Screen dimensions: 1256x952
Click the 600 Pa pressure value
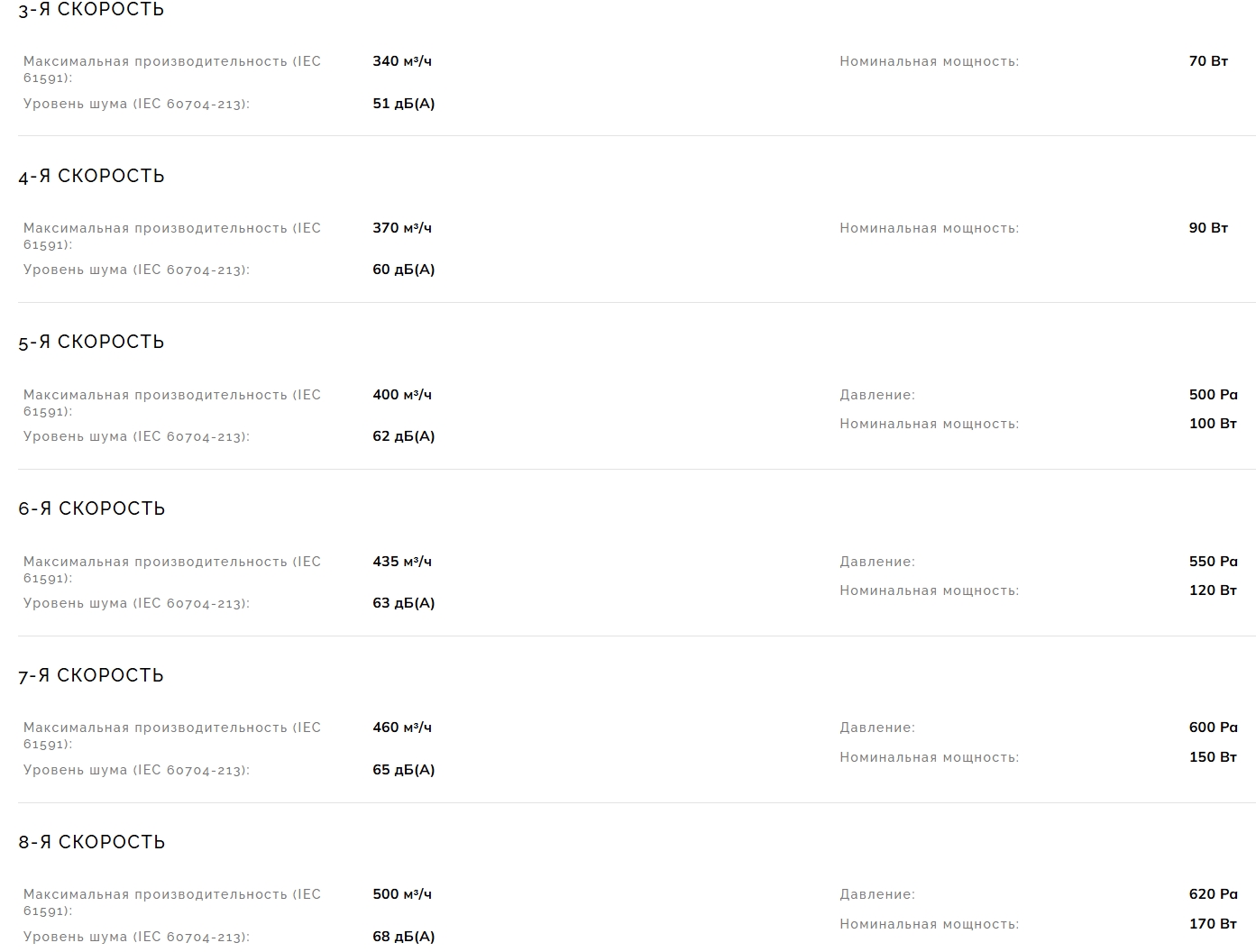1213,728
